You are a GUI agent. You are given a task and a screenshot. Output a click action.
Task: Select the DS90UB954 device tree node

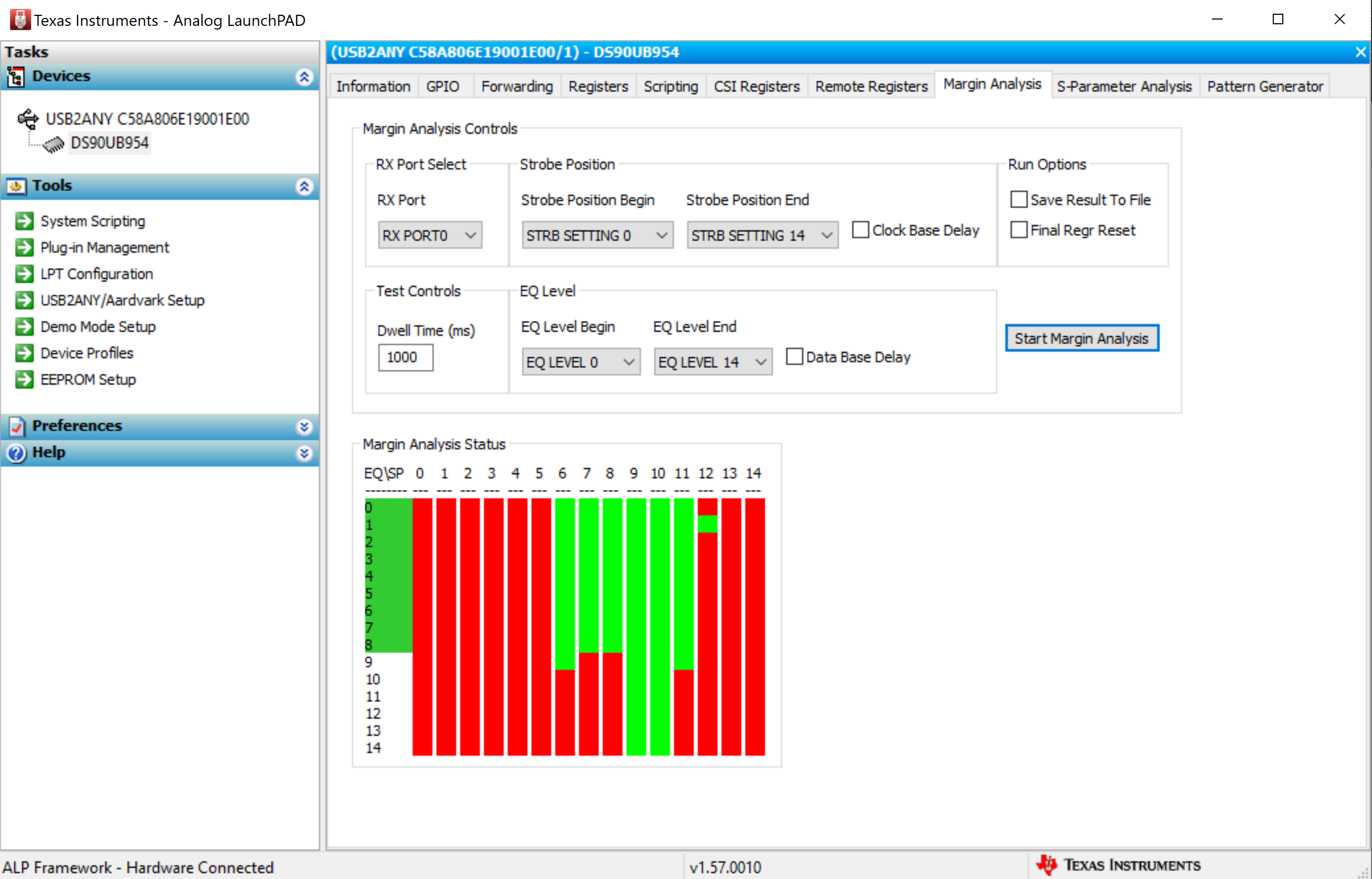(110, 143)
